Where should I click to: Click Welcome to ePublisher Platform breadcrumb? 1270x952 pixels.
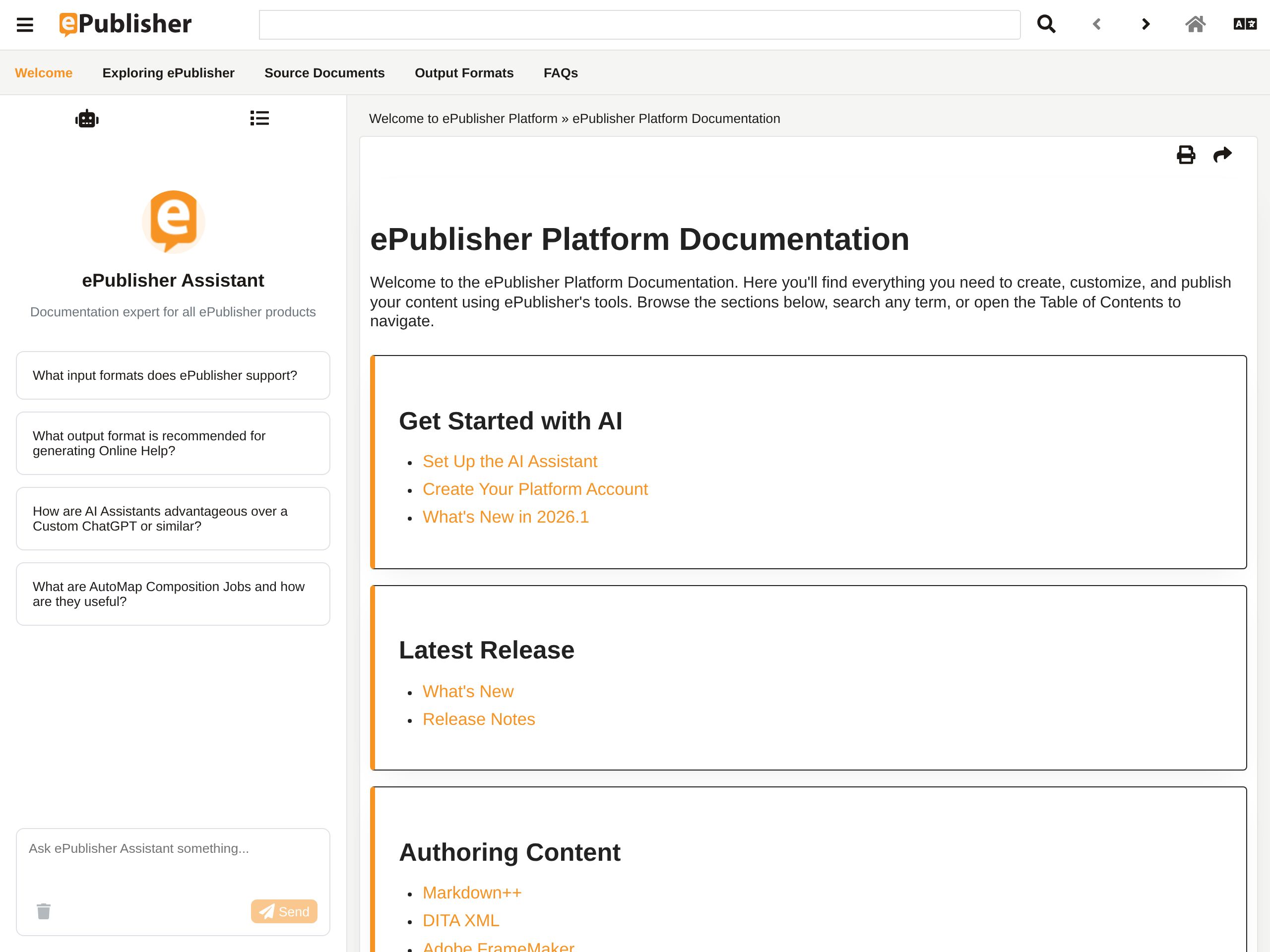coord(463,119)
